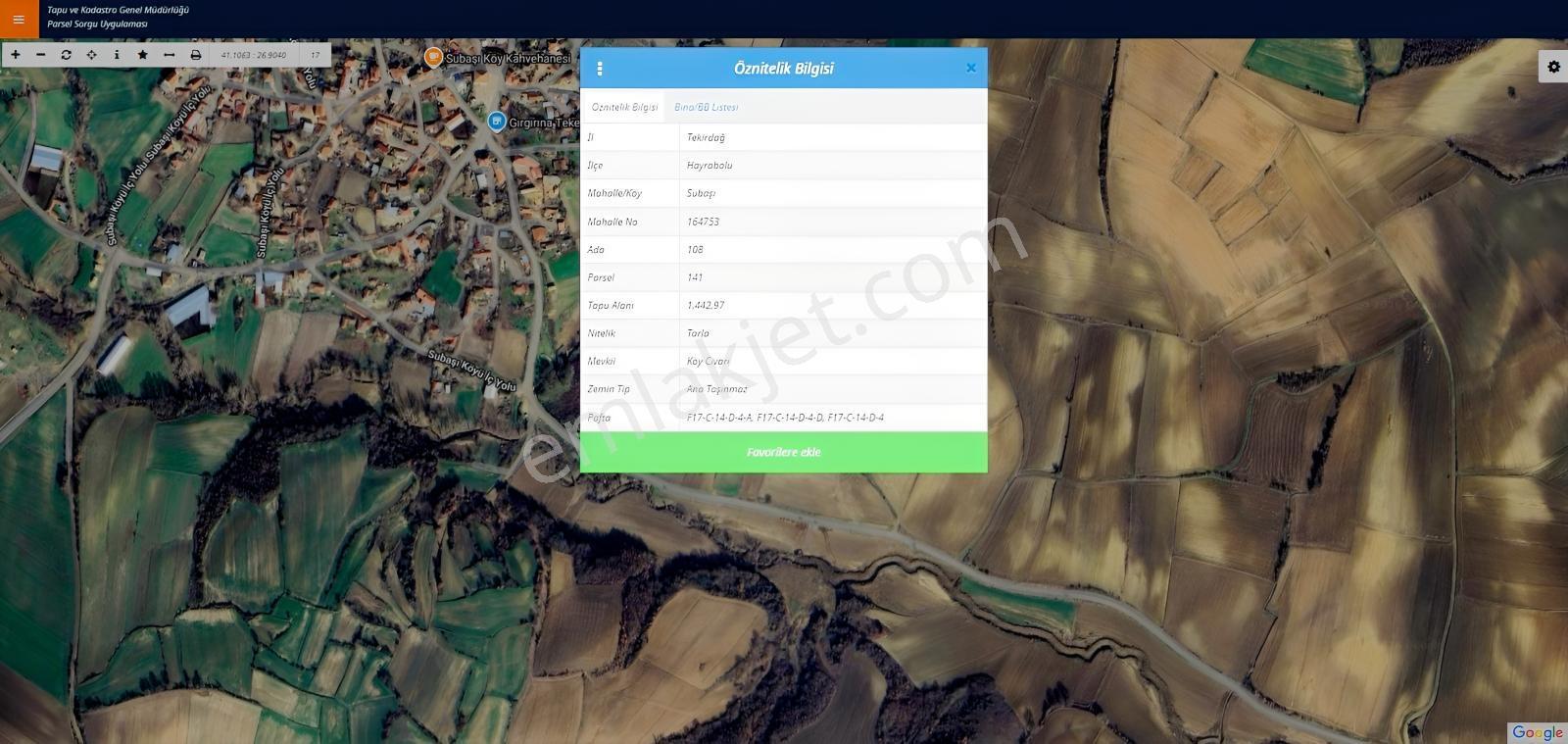Close the Öznitelik Bilgisi panel

tap(971, 68)
